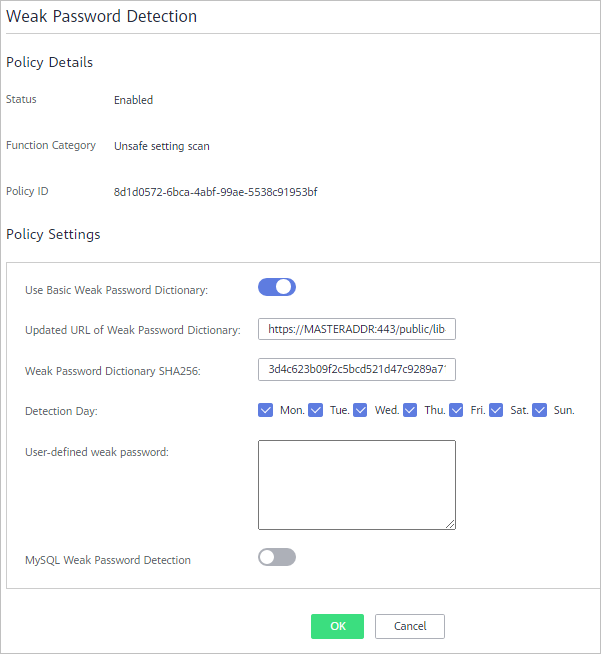The width and height of the screenshot is (601, 654).
Task: Uncheck the Fri. detection day checkbox
Action: 456,410
